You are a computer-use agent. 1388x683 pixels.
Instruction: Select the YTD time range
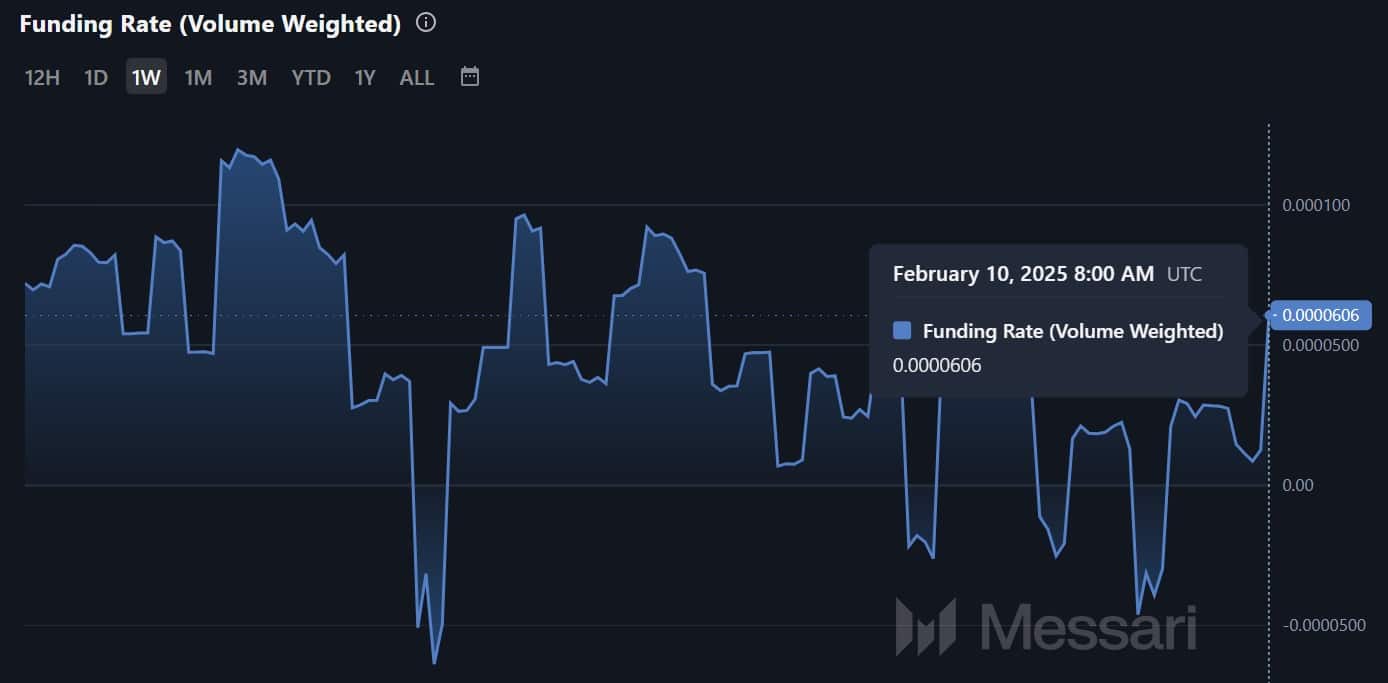click(311, 77)
